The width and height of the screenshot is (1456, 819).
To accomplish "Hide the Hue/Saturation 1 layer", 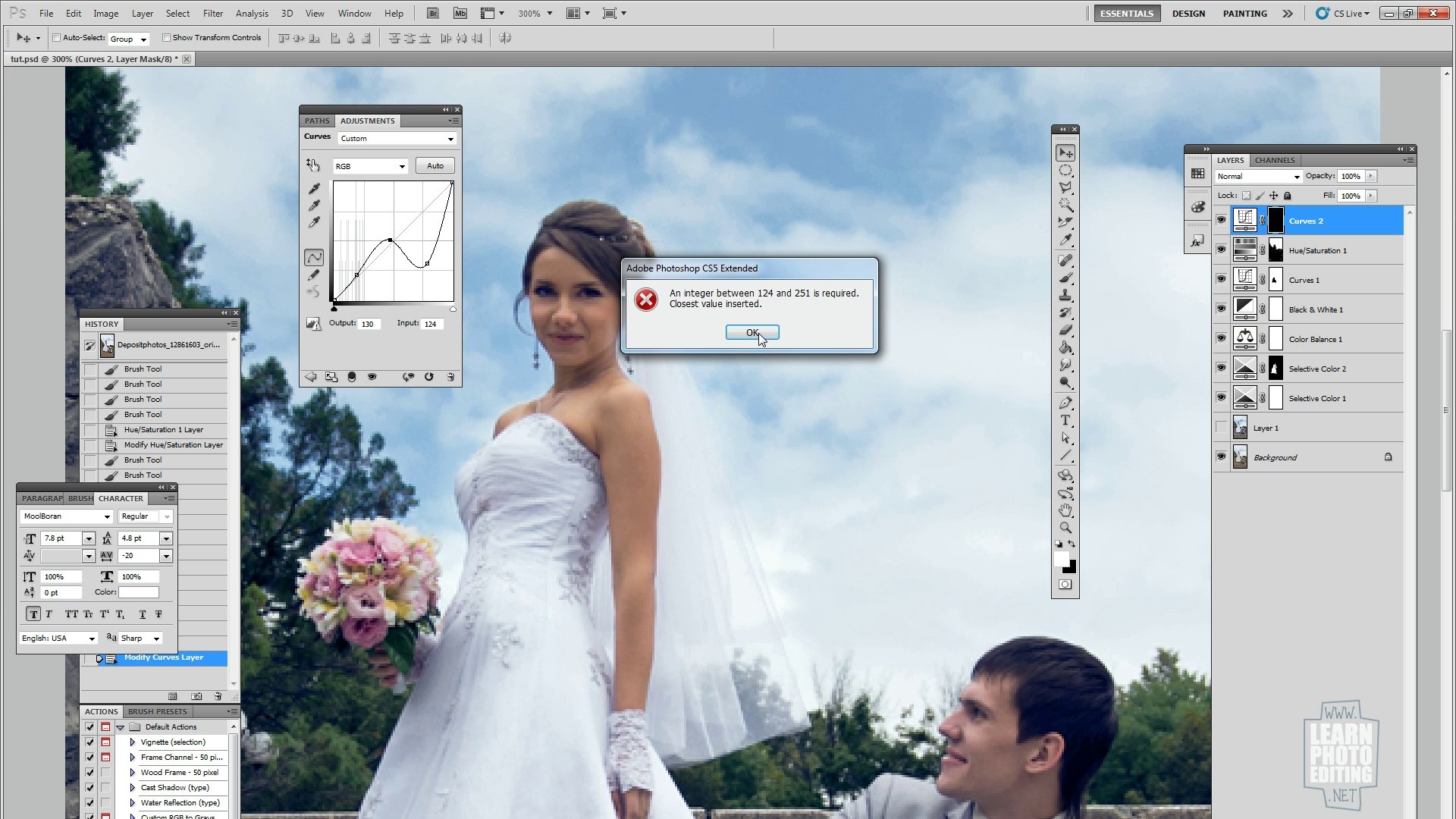I will [1221, 250].
